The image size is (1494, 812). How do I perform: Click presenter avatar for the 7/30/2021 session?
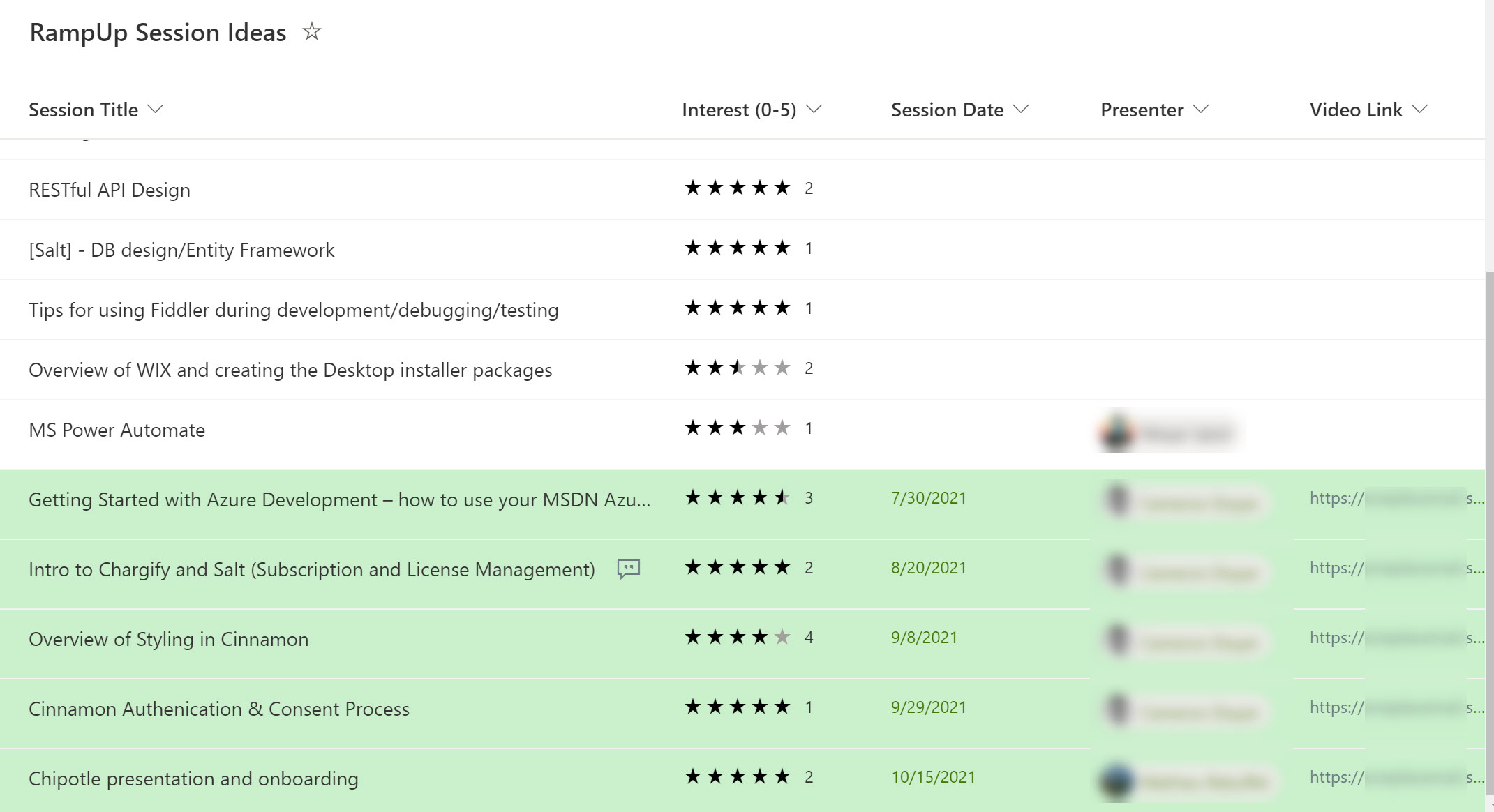tap(1119, 500)
